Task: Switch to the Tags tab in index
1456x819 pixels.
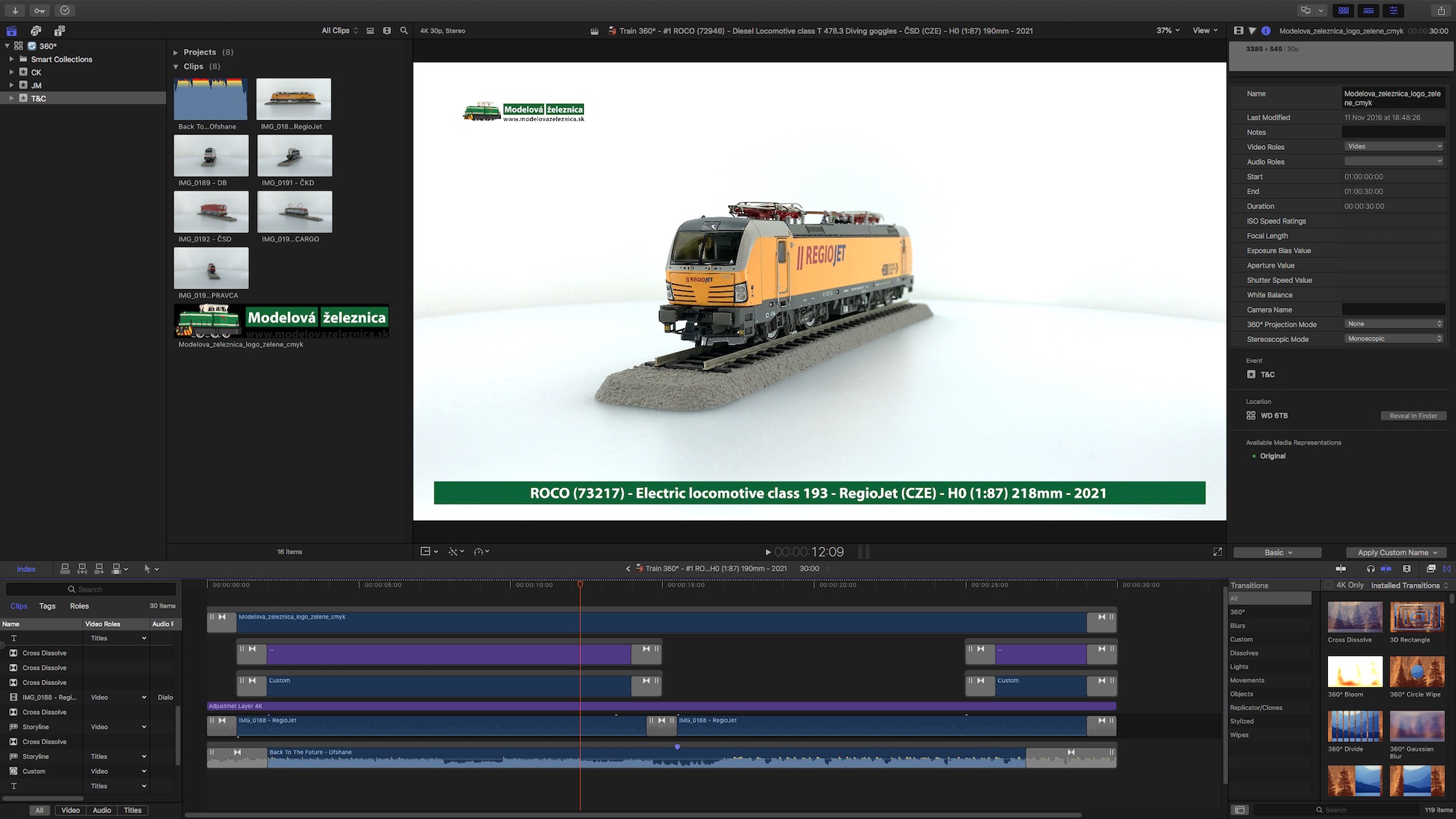Action: click(x=47, y=606)
